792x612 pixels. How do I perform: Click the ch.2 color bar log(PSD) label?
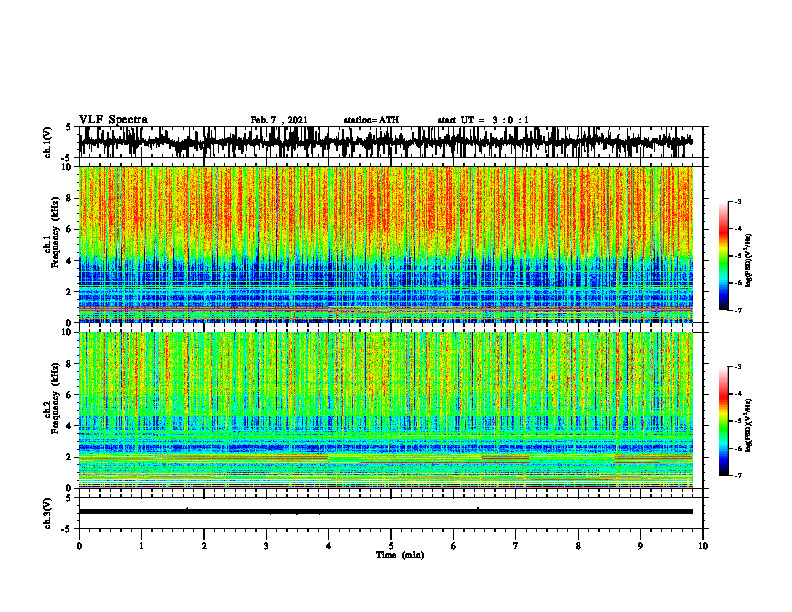(749, 425)
